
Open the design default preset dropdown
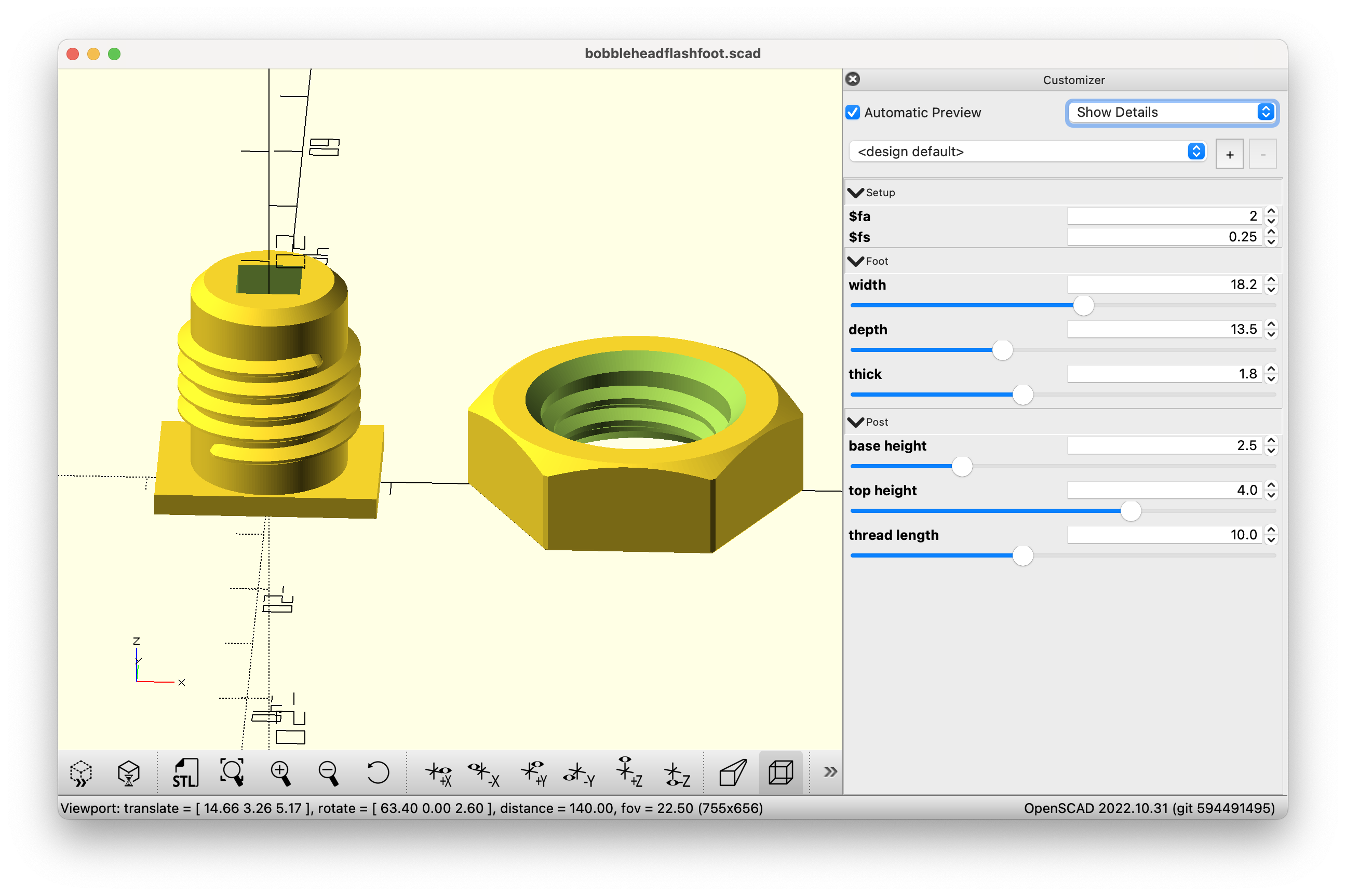[1027, 152]
